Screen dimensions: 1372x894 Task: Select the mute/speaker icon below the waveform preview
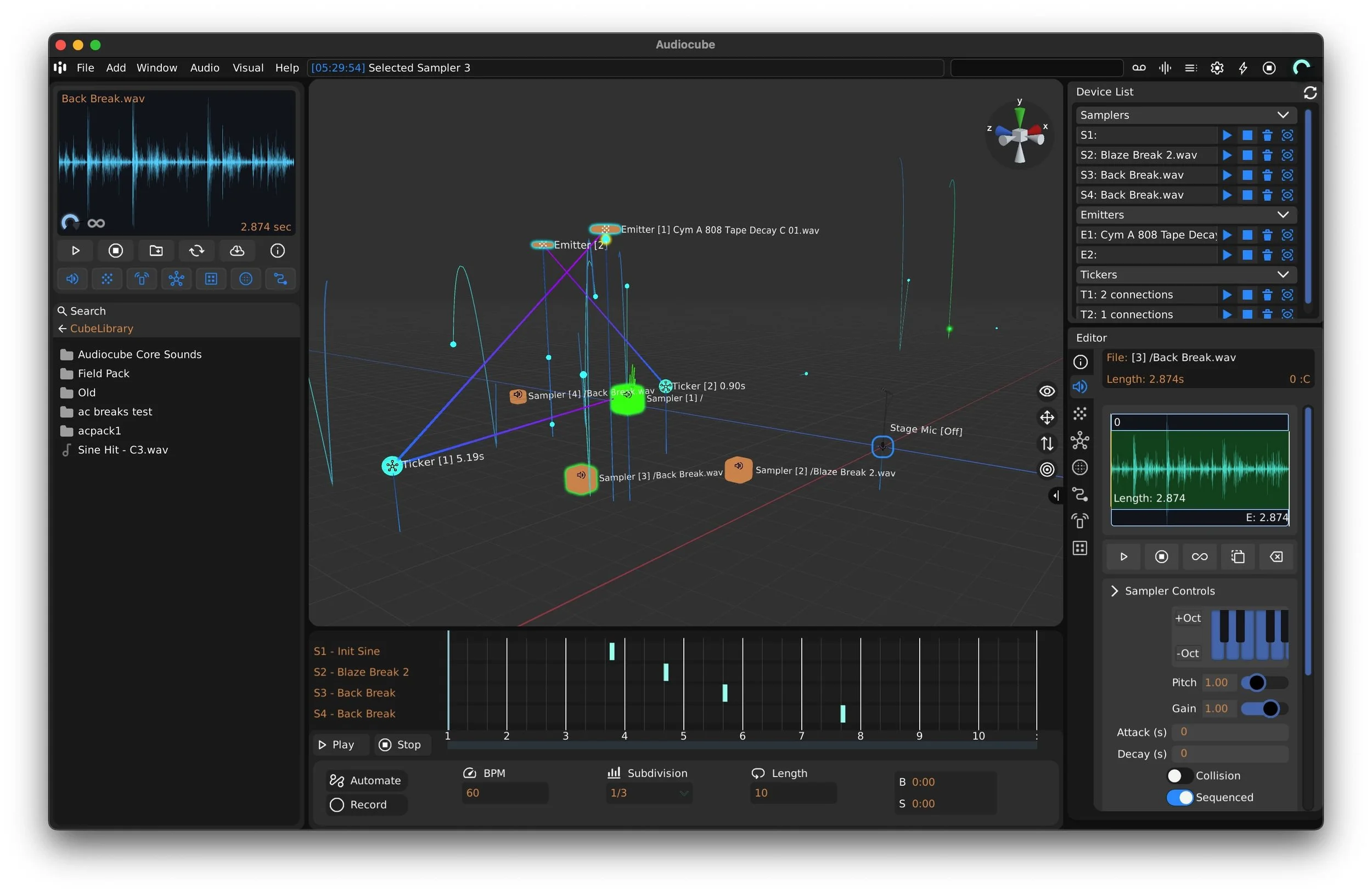(x=72, y=279)
